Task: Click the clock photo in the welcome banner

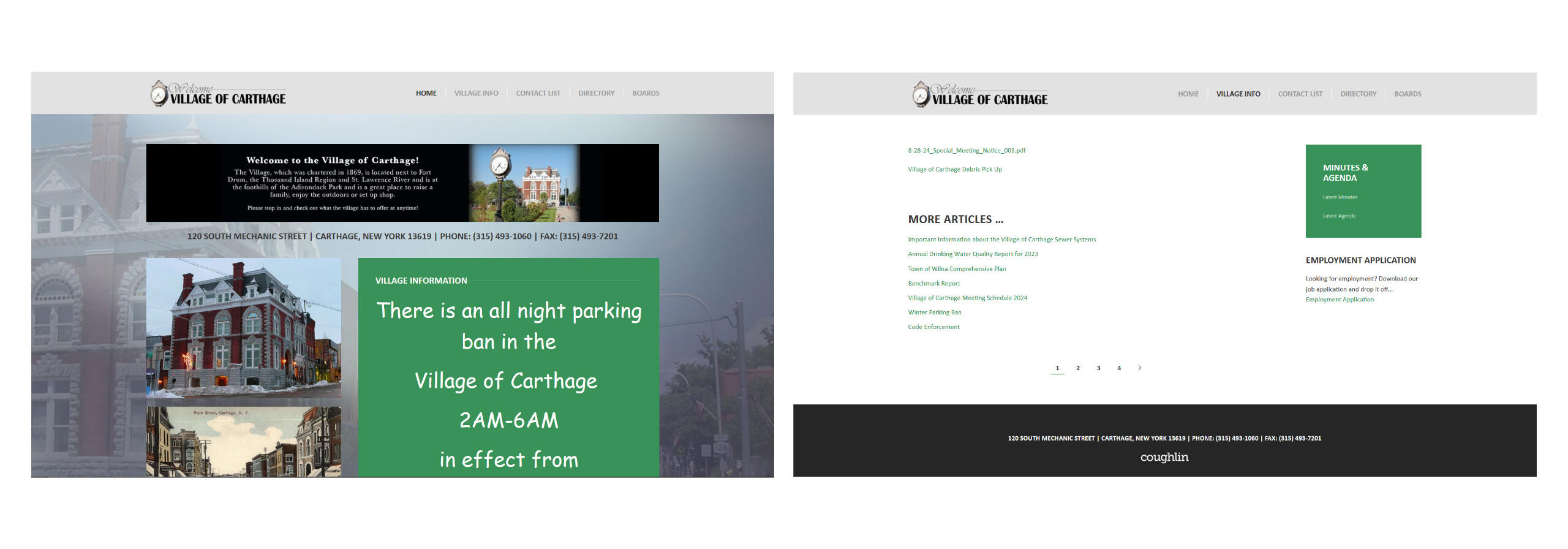Action: (524, 183)
